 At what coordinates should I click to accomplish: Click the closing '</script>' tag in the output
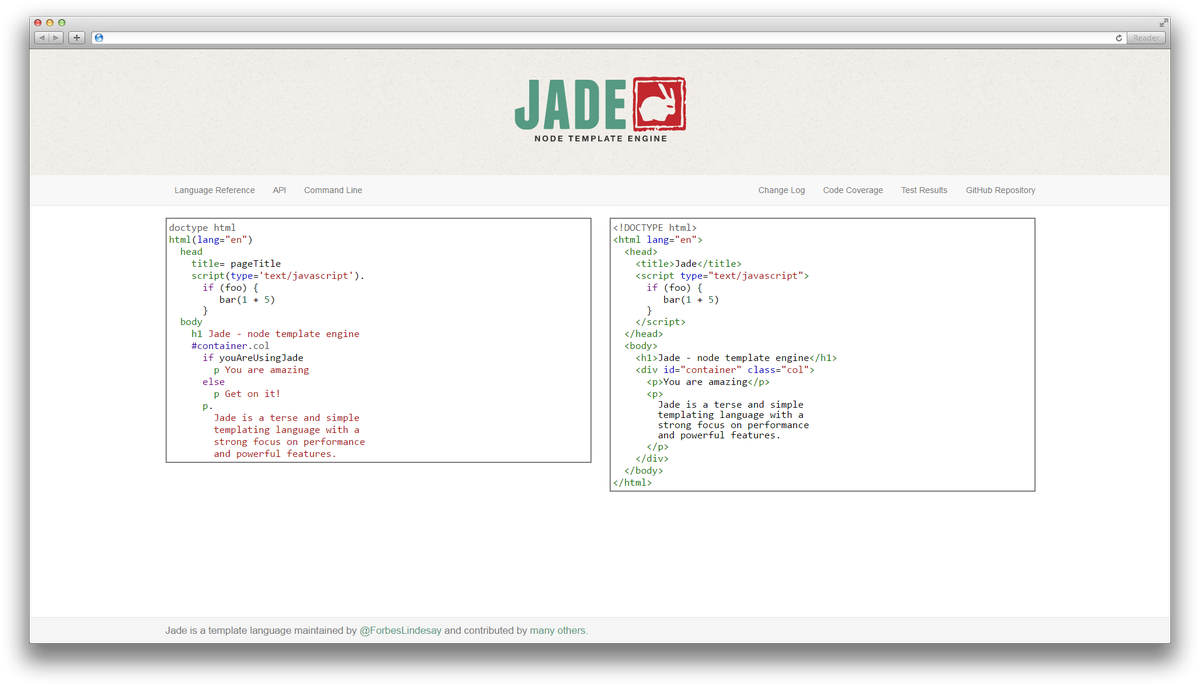[x=660, y=322]
